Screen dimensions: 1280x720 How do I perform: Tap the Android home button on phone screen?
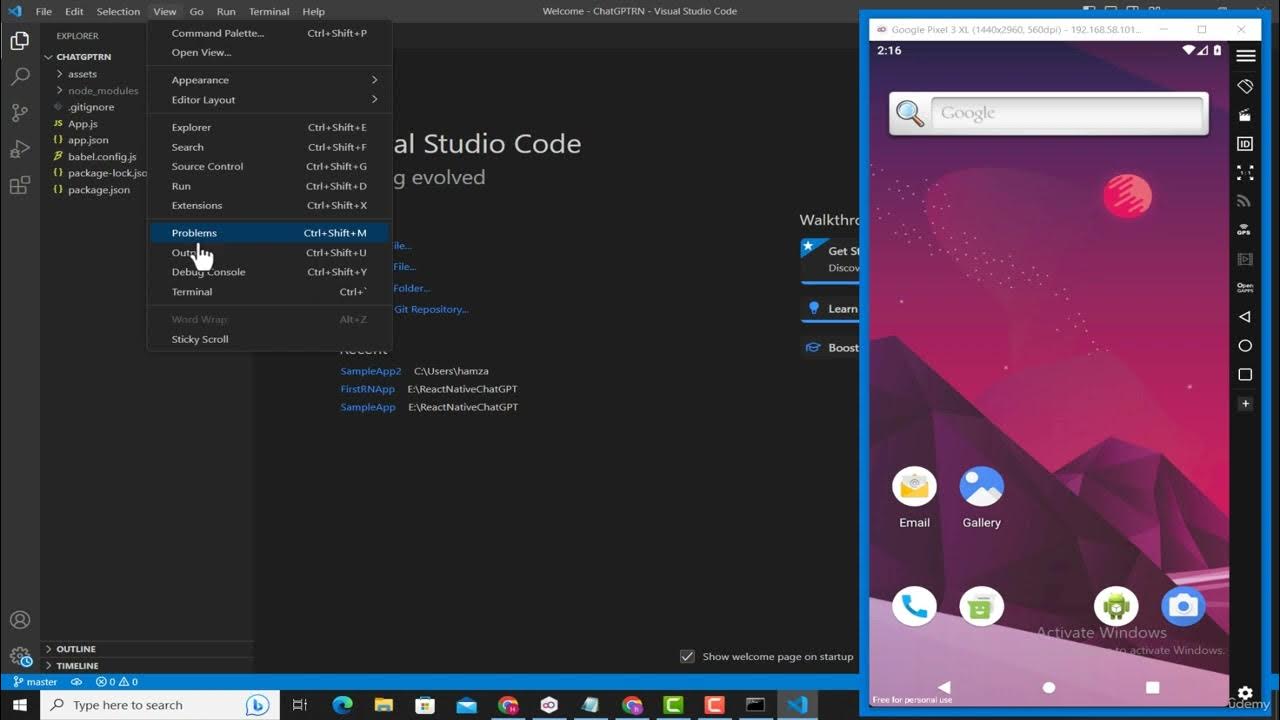(1048, 687)
